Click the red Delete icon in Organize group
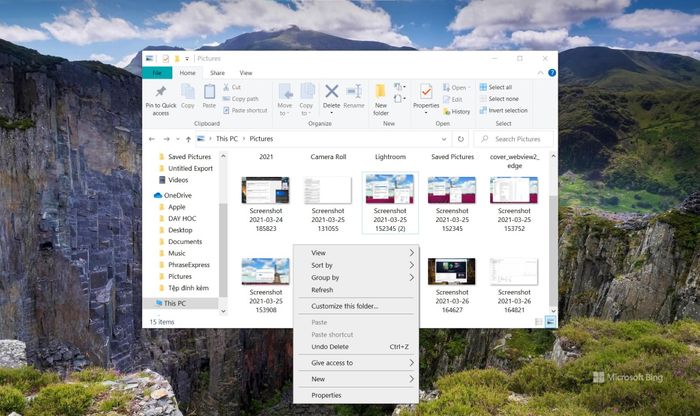The image size is (700, 416). click(331, 93)
